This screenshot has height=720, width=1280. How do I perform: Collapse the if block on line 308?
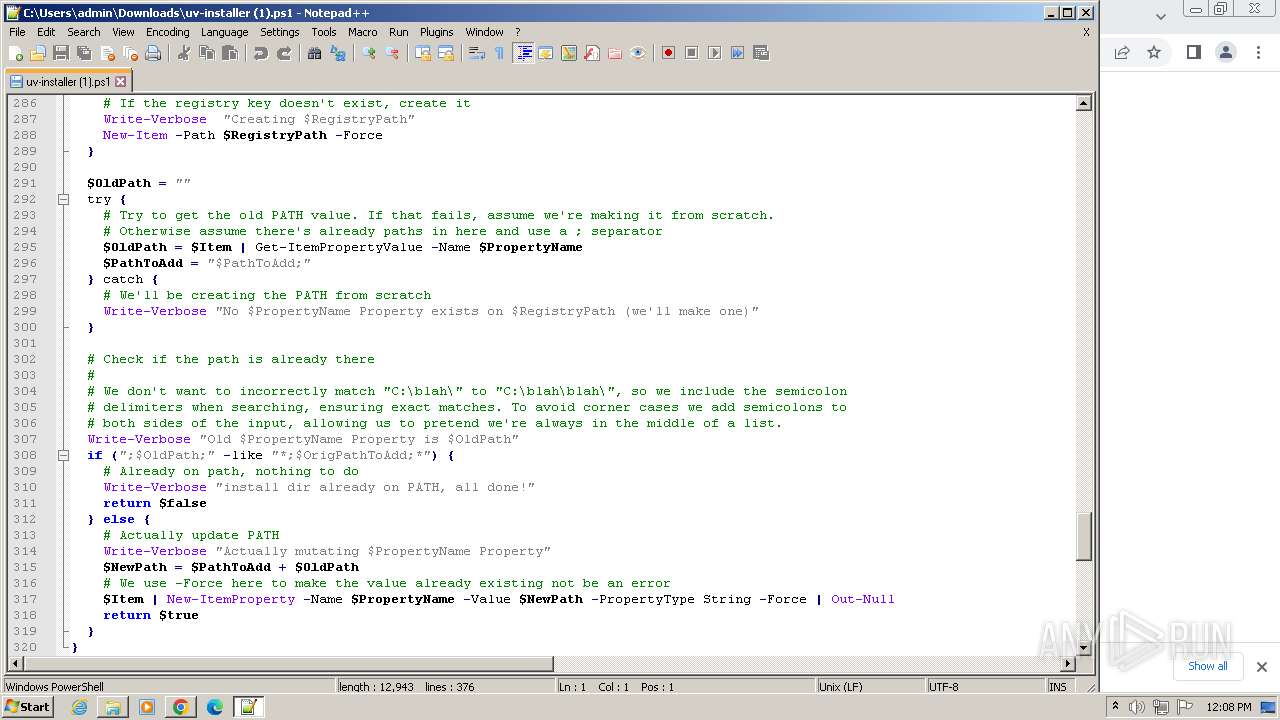pyautogui.click(x=63, y=455)
